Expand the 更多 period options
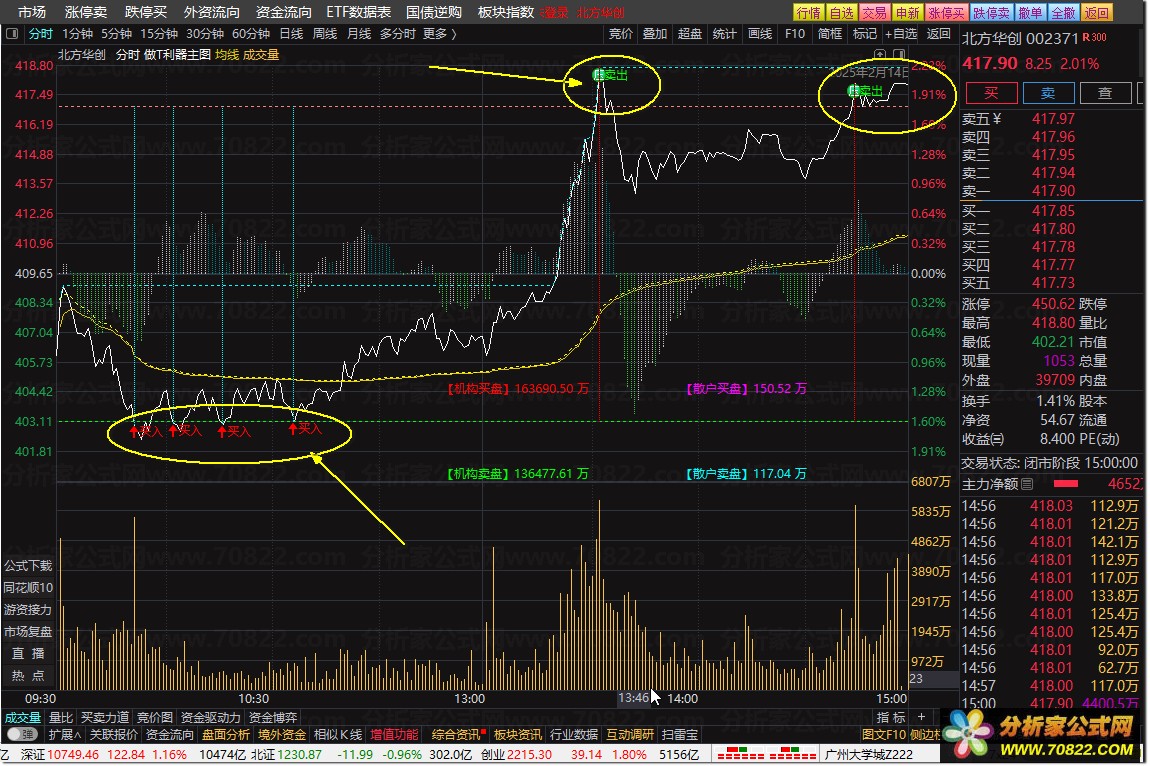 (x=439, y=34)
